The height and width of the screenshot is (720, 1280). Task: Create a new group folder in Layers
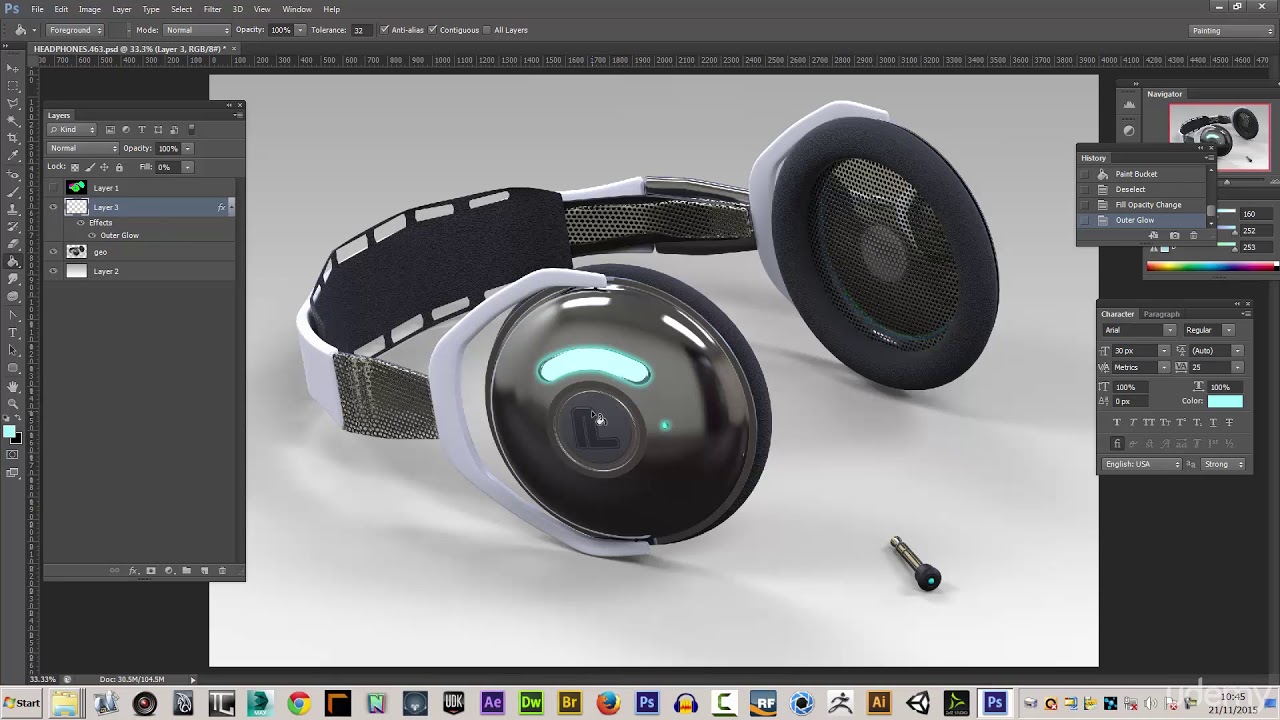187,571
